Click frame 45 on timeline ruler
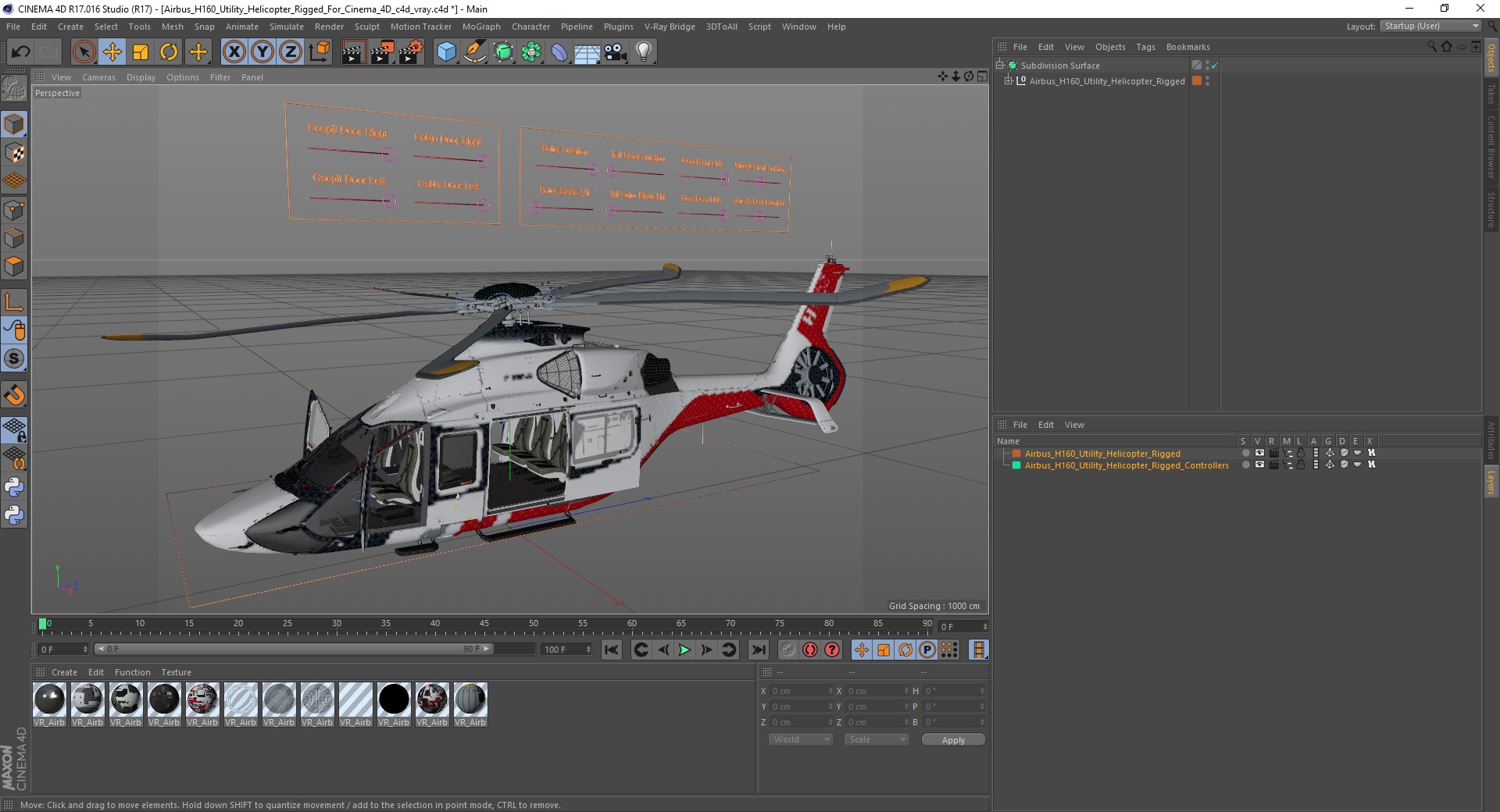The width and height of the screenshot is (1500, 812). tap(484, 625)
